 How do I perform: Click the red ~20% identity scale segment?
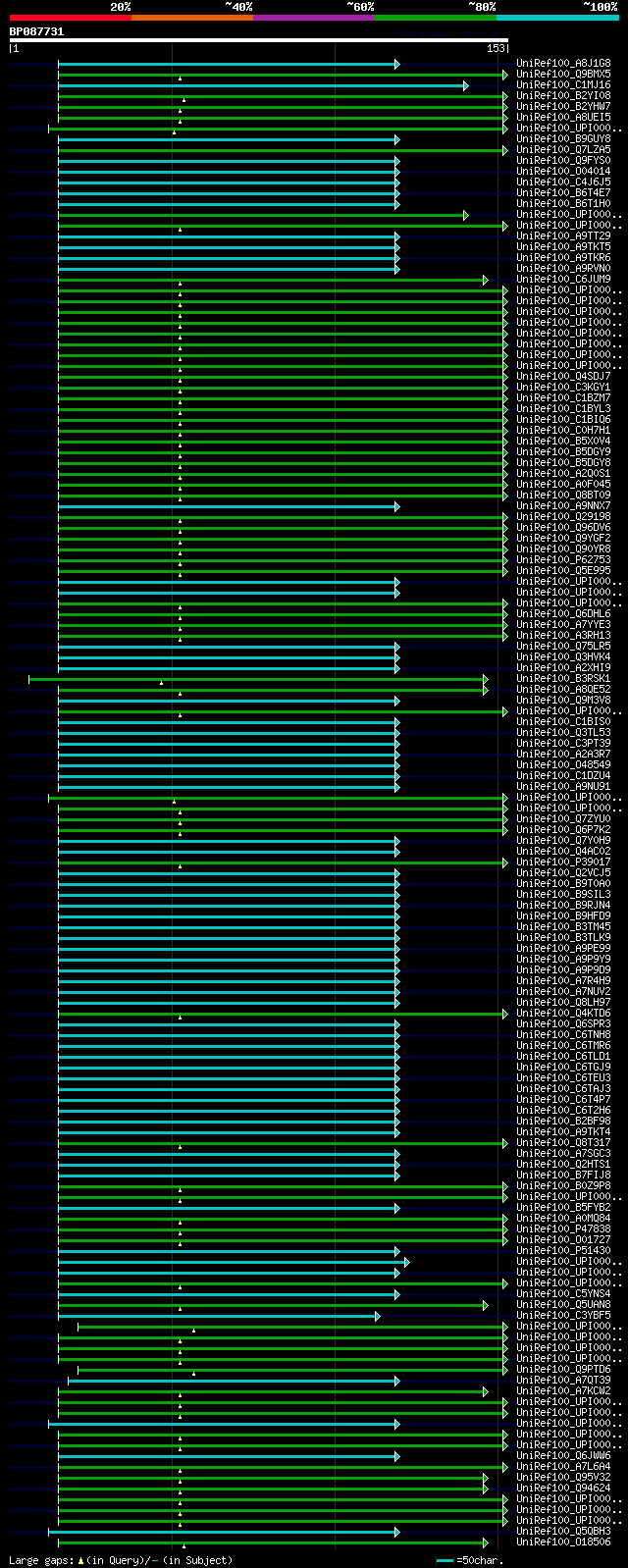[x=70, y=18]
